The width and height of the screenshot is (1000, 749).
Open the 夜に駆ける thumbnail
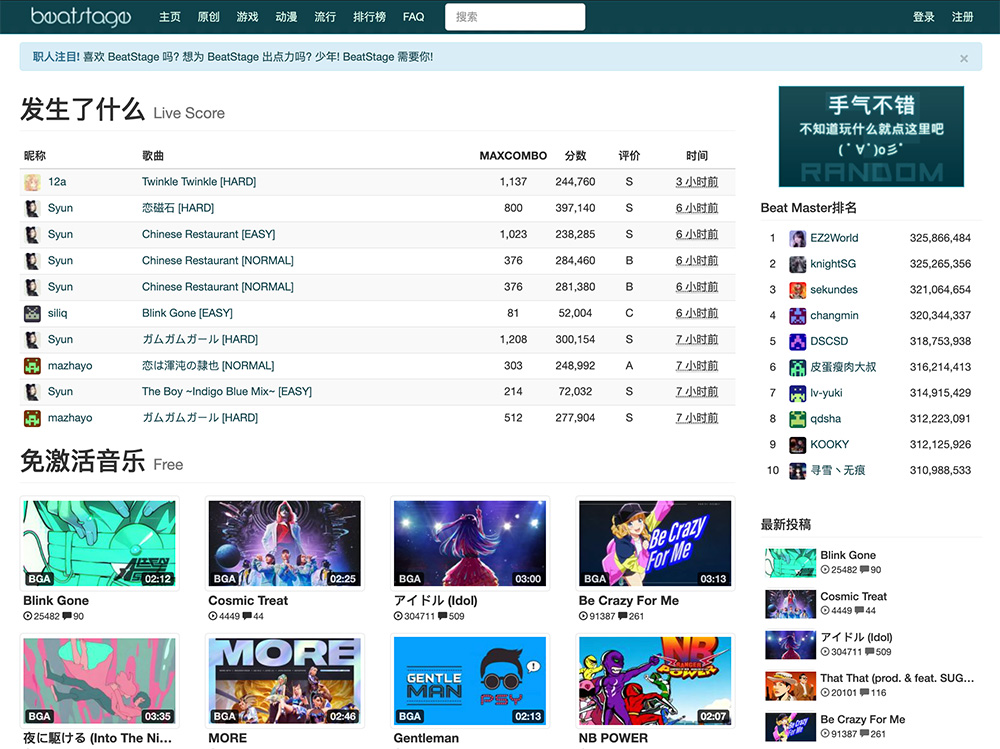coord(99,681)
